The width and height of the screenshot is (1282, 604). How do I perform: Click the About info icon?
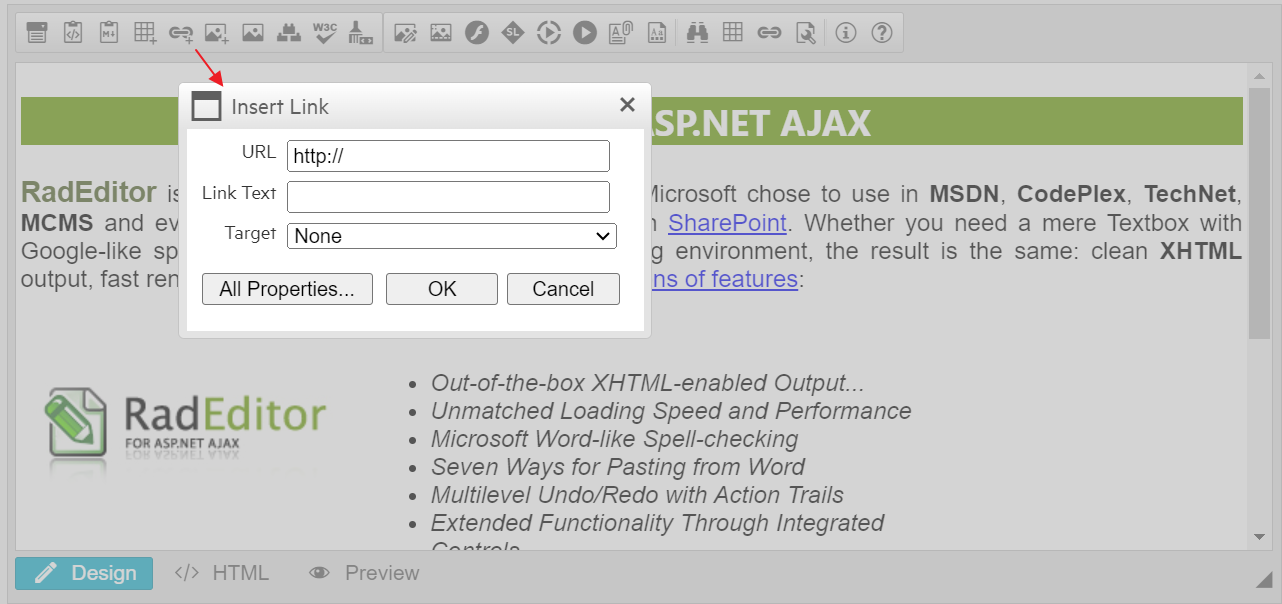[x=846, y=33]
